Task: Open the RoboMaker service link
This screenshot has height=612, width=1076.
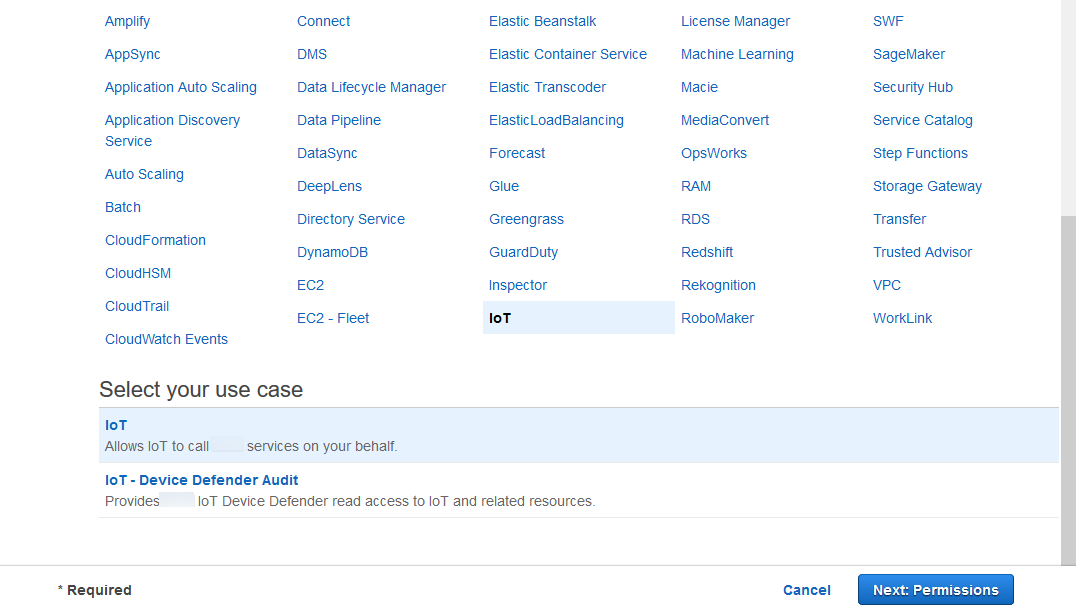Action: 717,318
